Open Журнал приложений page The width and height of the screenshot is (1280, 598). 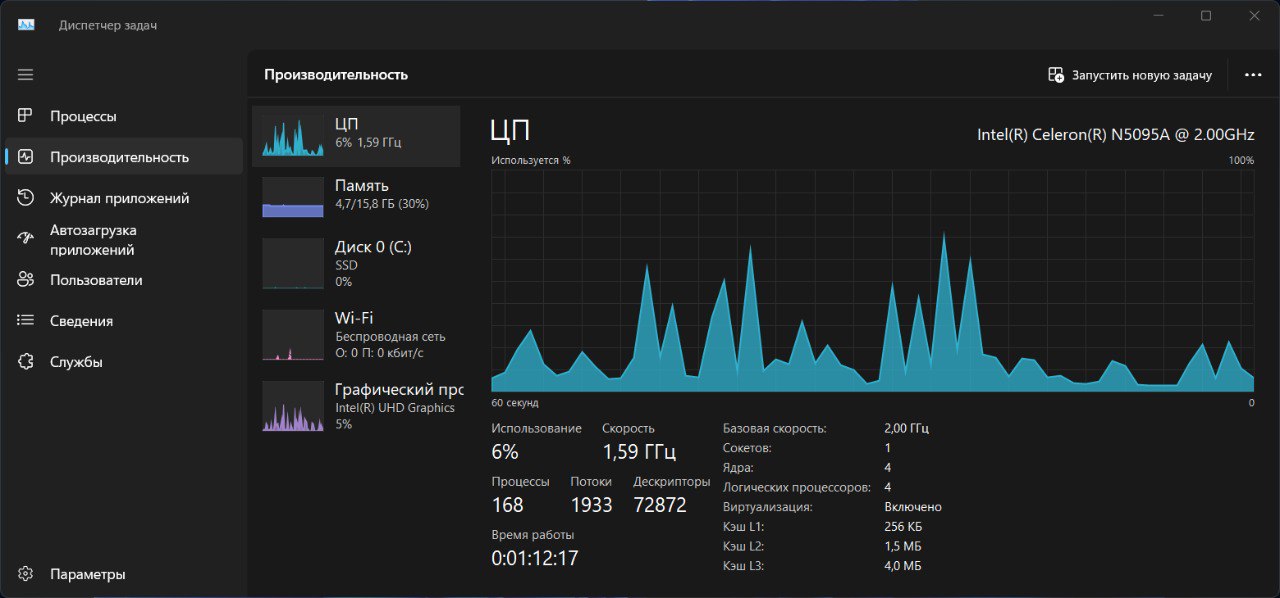124,198
